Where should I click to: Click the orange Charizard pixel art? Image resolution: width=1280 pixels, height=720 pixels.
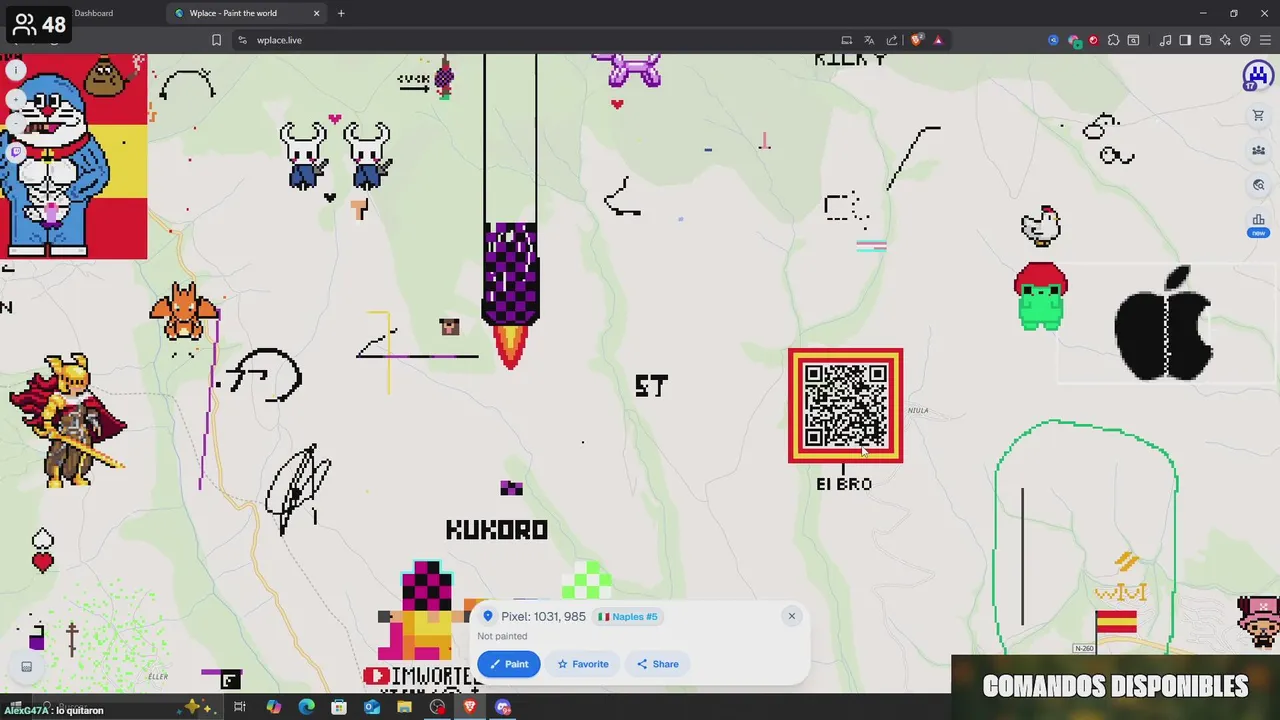point(184,312)
